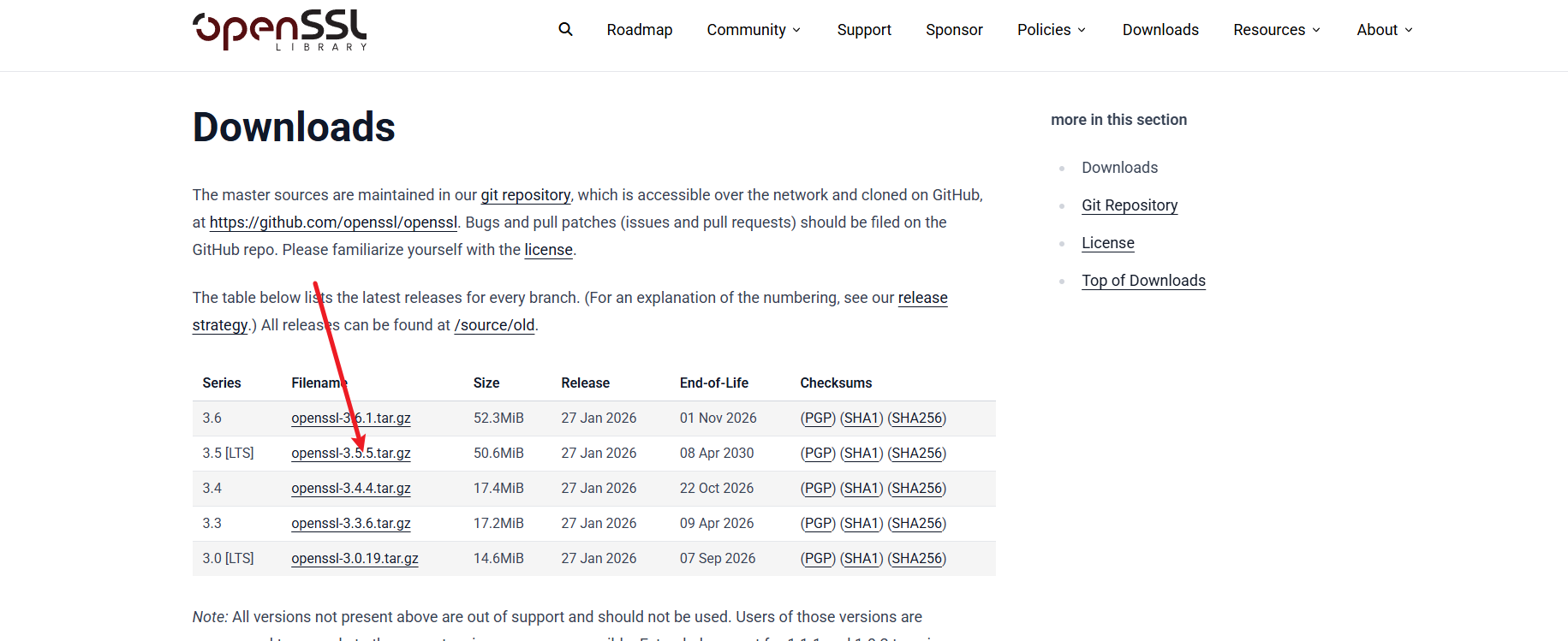Open the About dropdown menu
This screenshot has width=1568, height=641.
pyautogui.click(x=1384, y=30)
